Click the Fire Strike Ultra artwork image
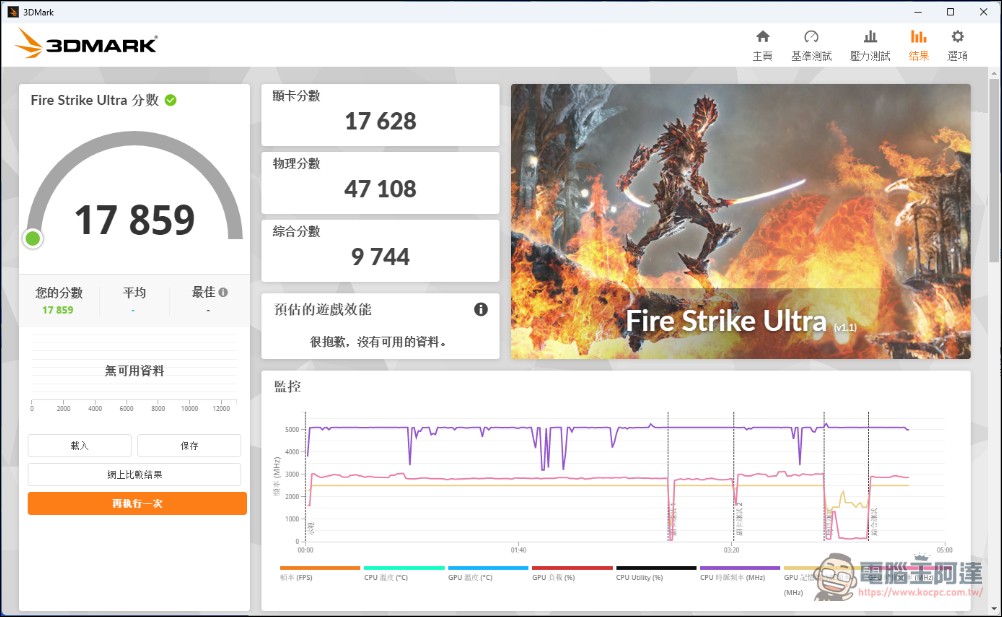The image size is (1002, 617). click(740, 220)
